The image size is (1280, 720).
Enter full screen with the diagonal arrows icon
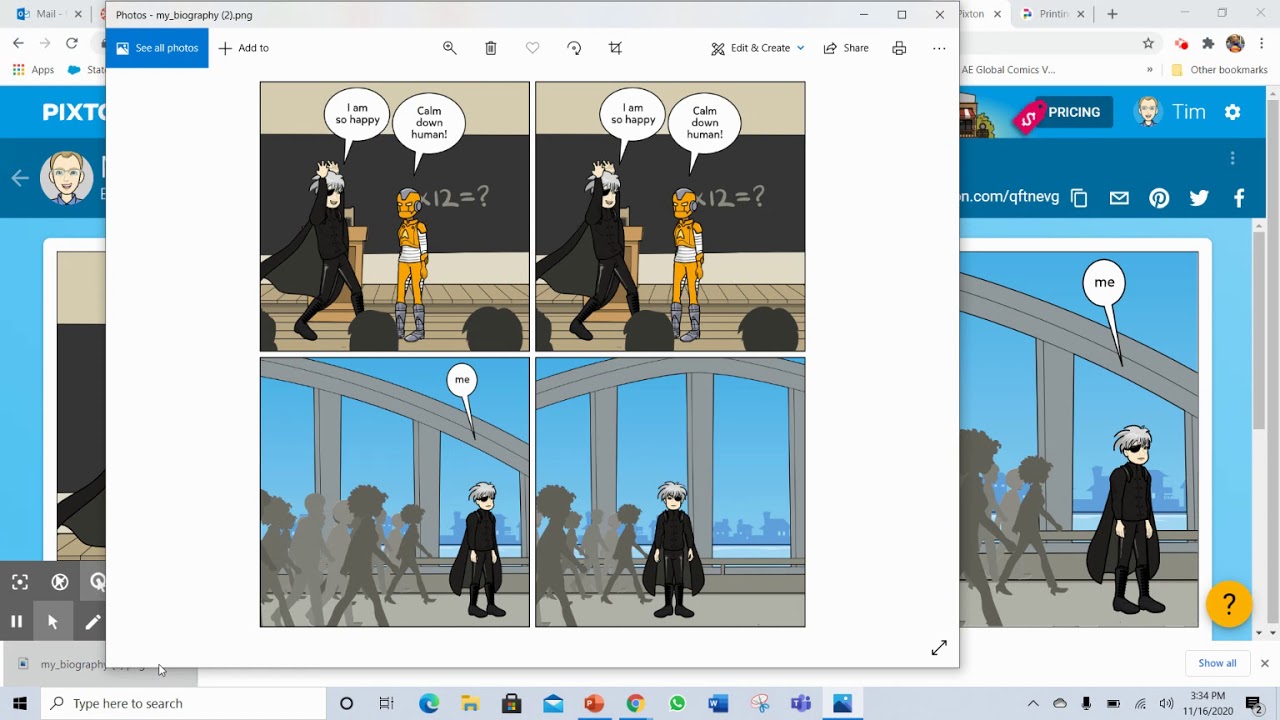pos(939,648)
